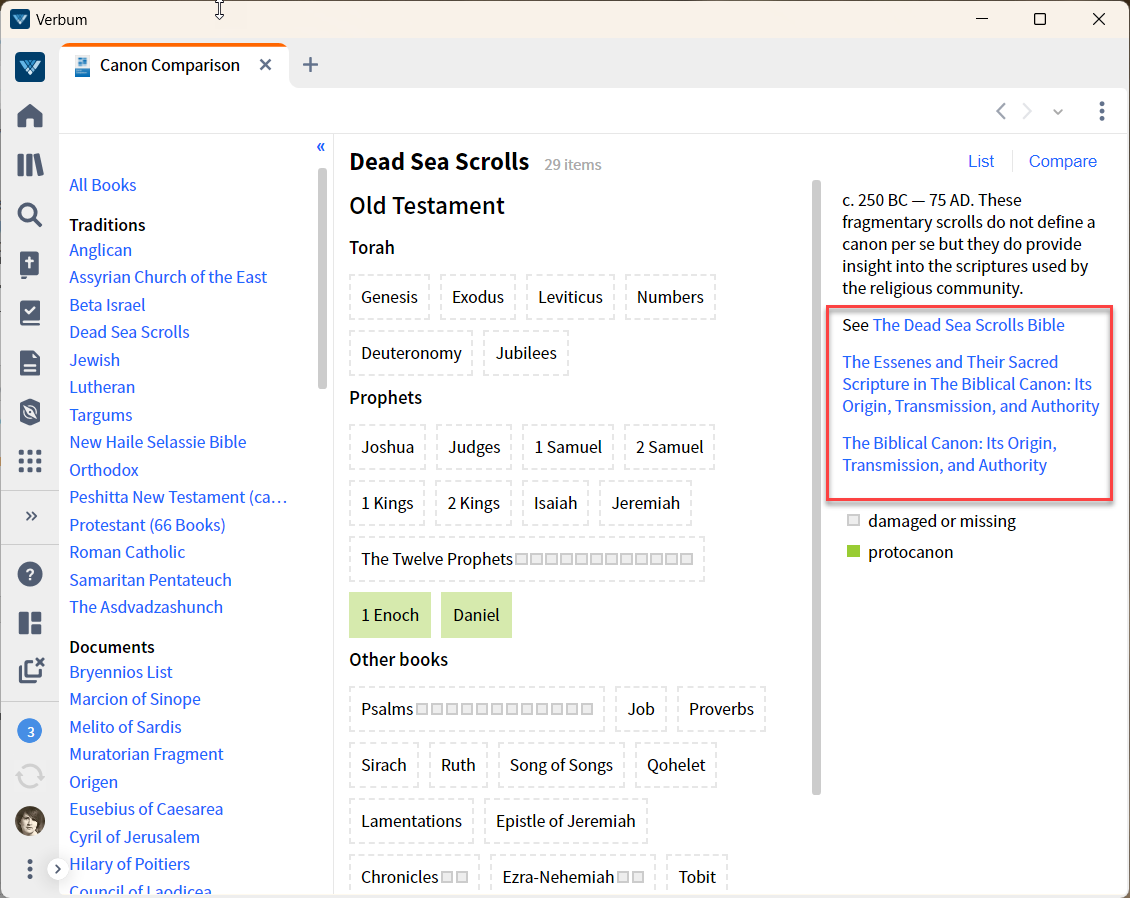Go back with the left arrow
Screen dimensions: 1130x898
1000,111
